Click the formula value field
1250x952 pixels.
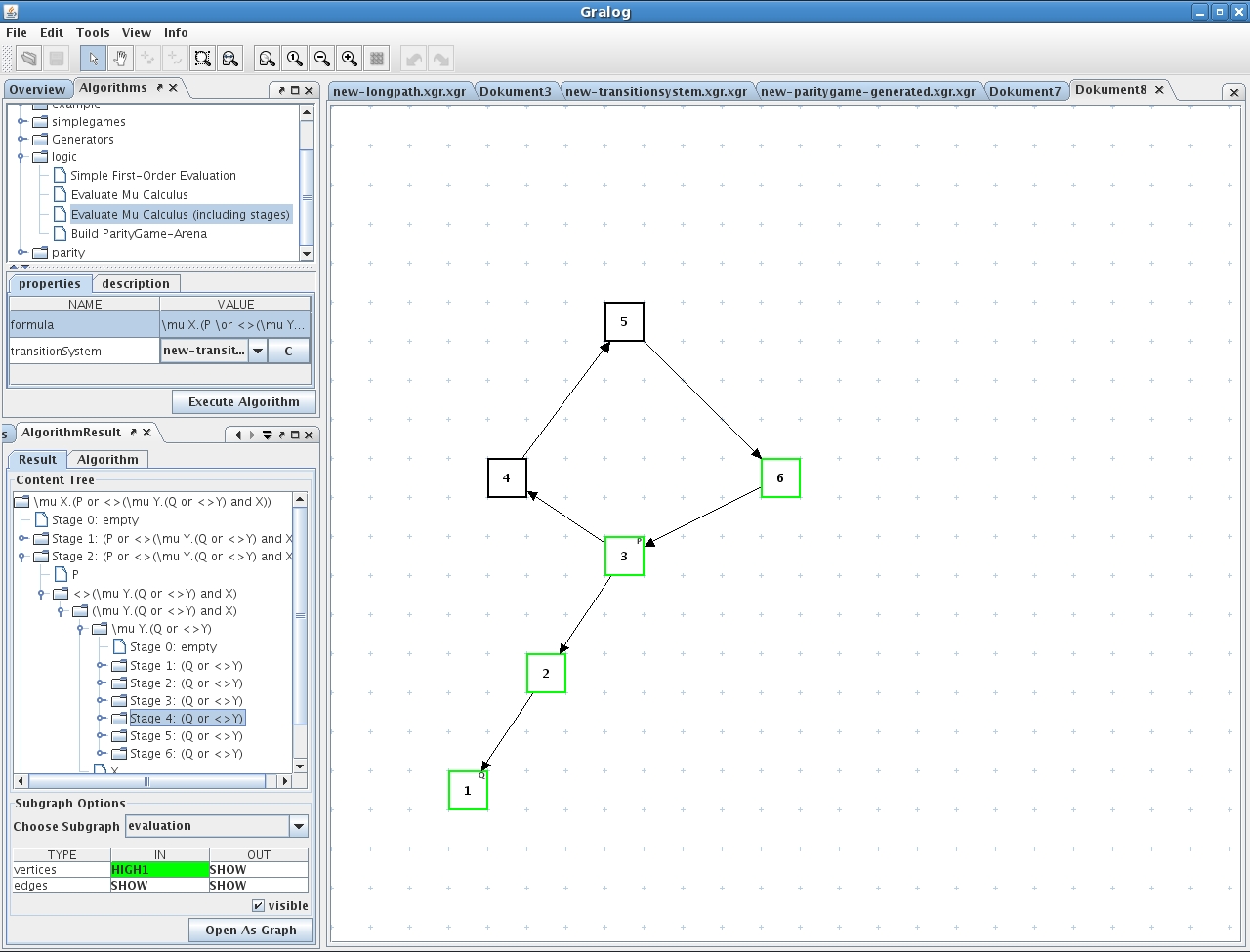(235, 325)
